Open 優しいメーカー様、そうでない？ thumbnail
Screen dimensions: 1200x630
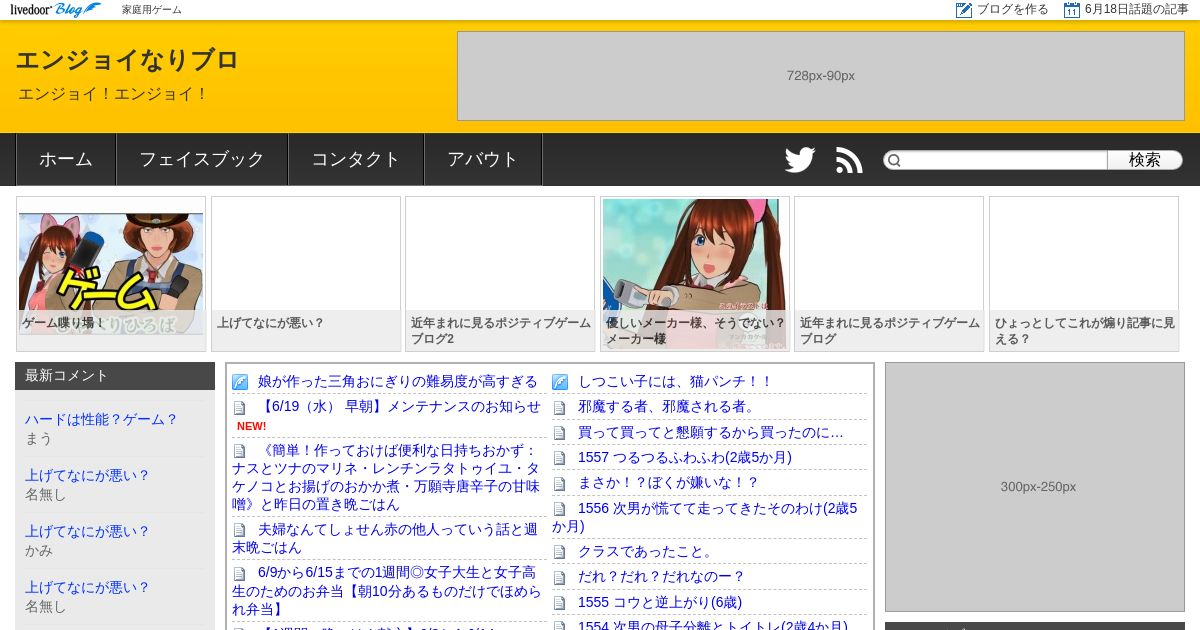point(695,274)
